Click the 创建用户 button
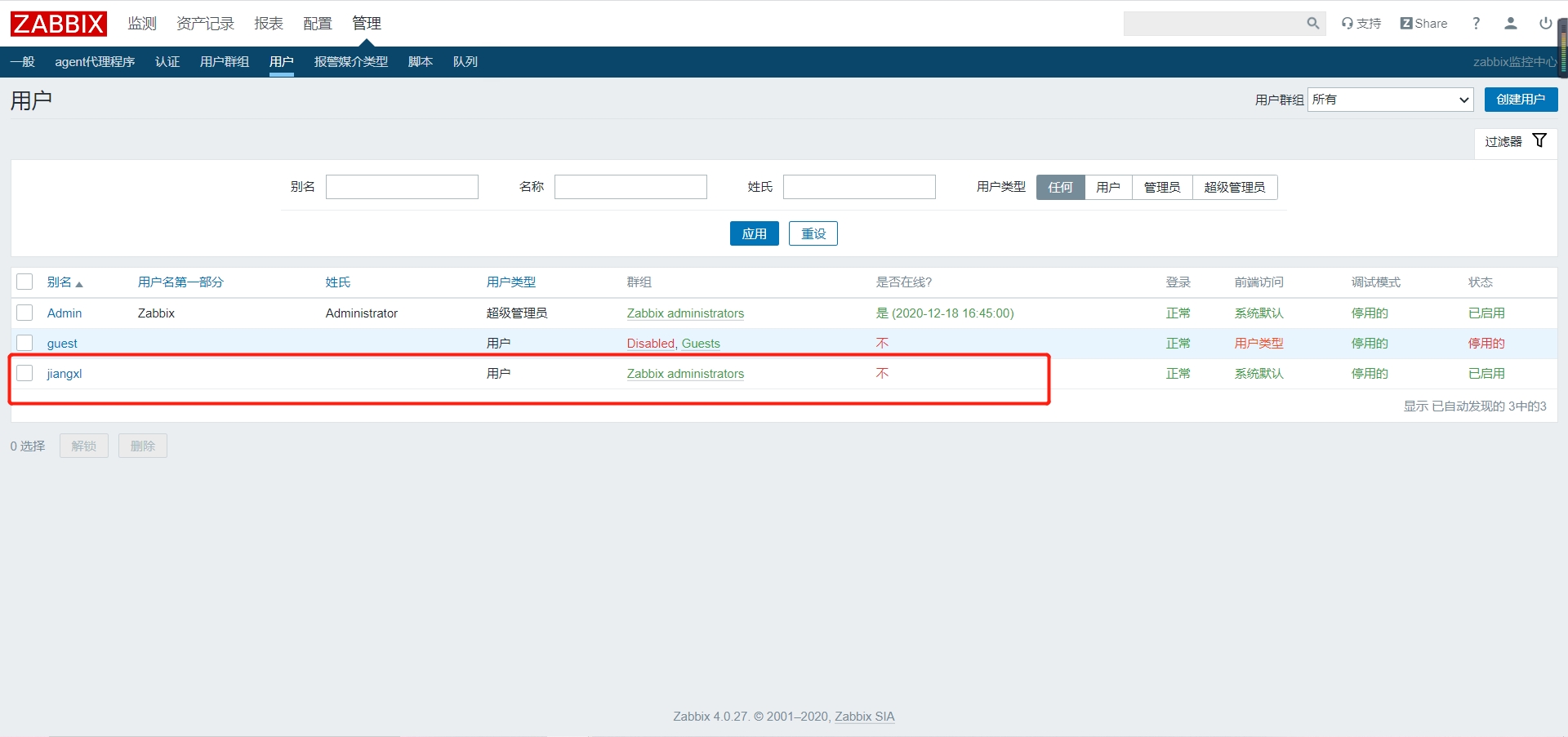Screen dimensions: 1568x737 (1521, 100)
